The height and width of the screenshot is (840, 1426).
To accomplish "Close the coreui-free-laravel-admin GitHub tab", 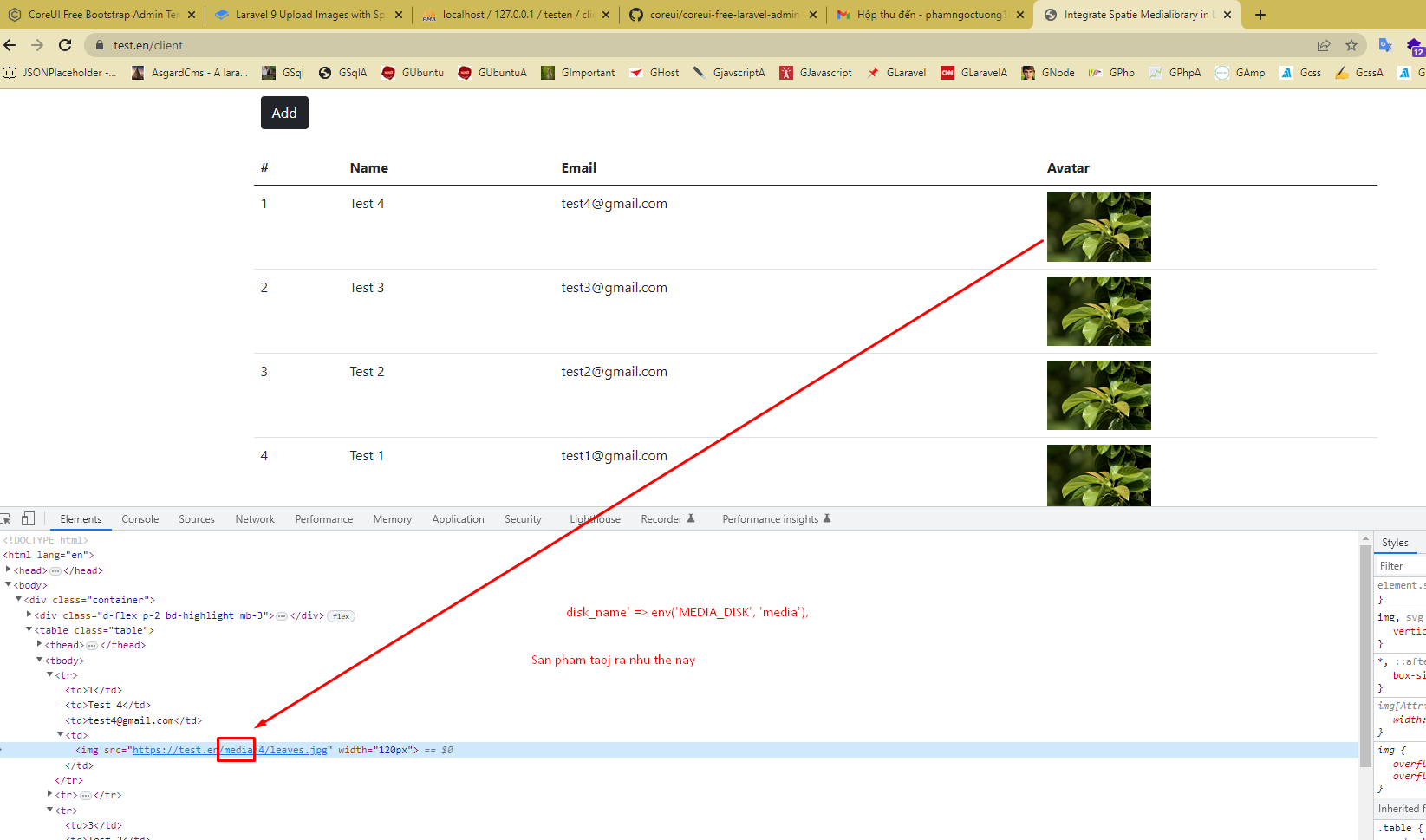I will (x=813, y=15).
